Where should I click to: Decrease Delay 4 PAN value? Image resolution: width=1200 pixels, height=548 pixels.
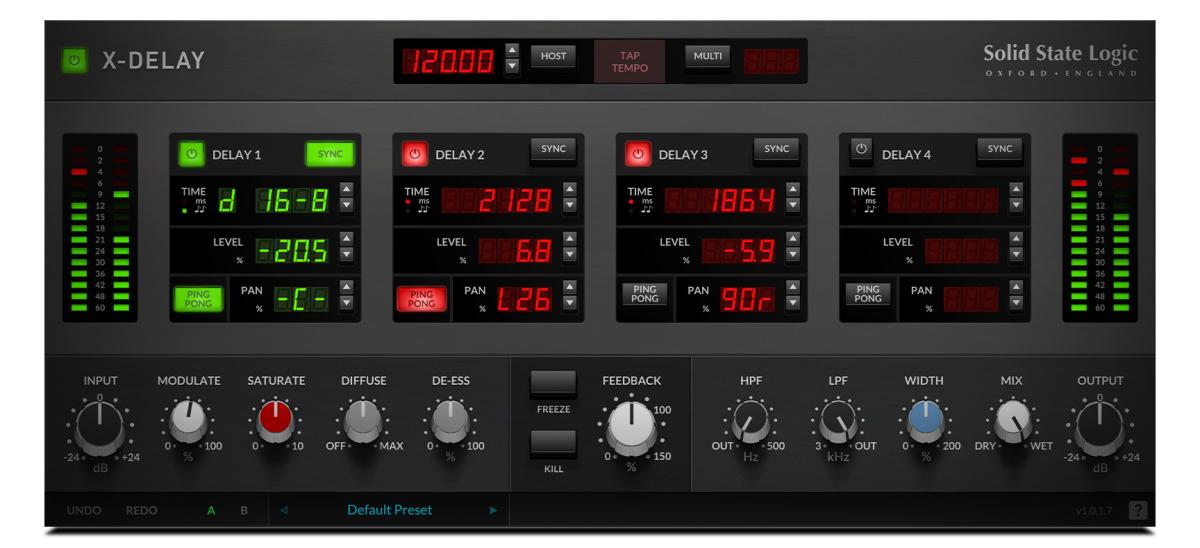pyautogui.click(x=1018, y=303)
